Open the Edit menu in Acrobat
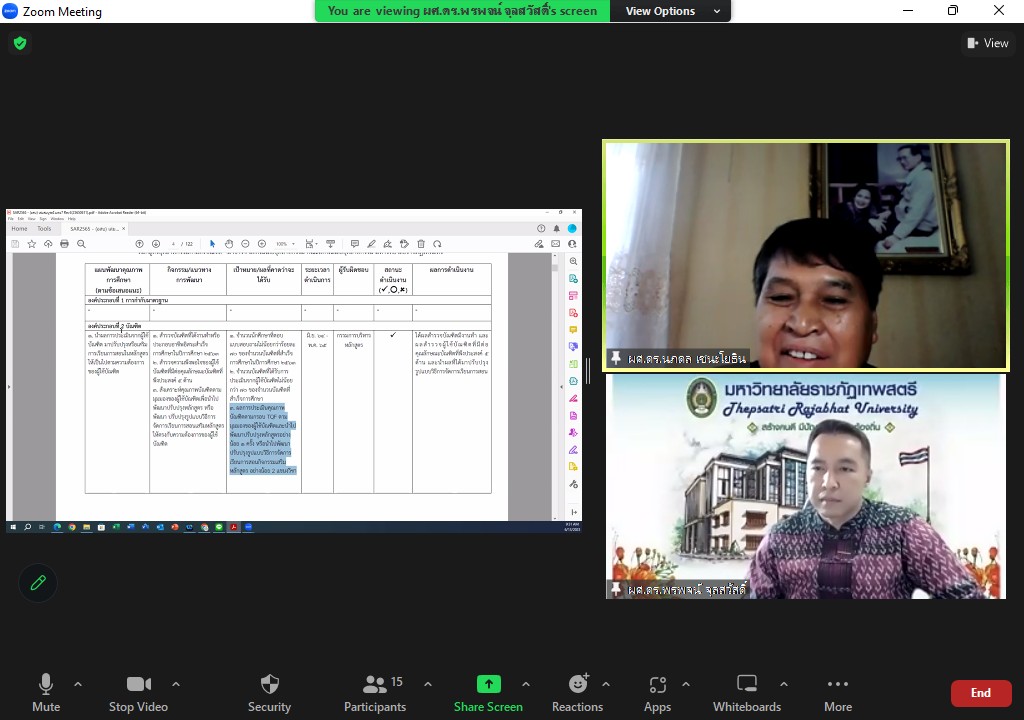Viewport: 1024px width, 720px height. point(21,219)
